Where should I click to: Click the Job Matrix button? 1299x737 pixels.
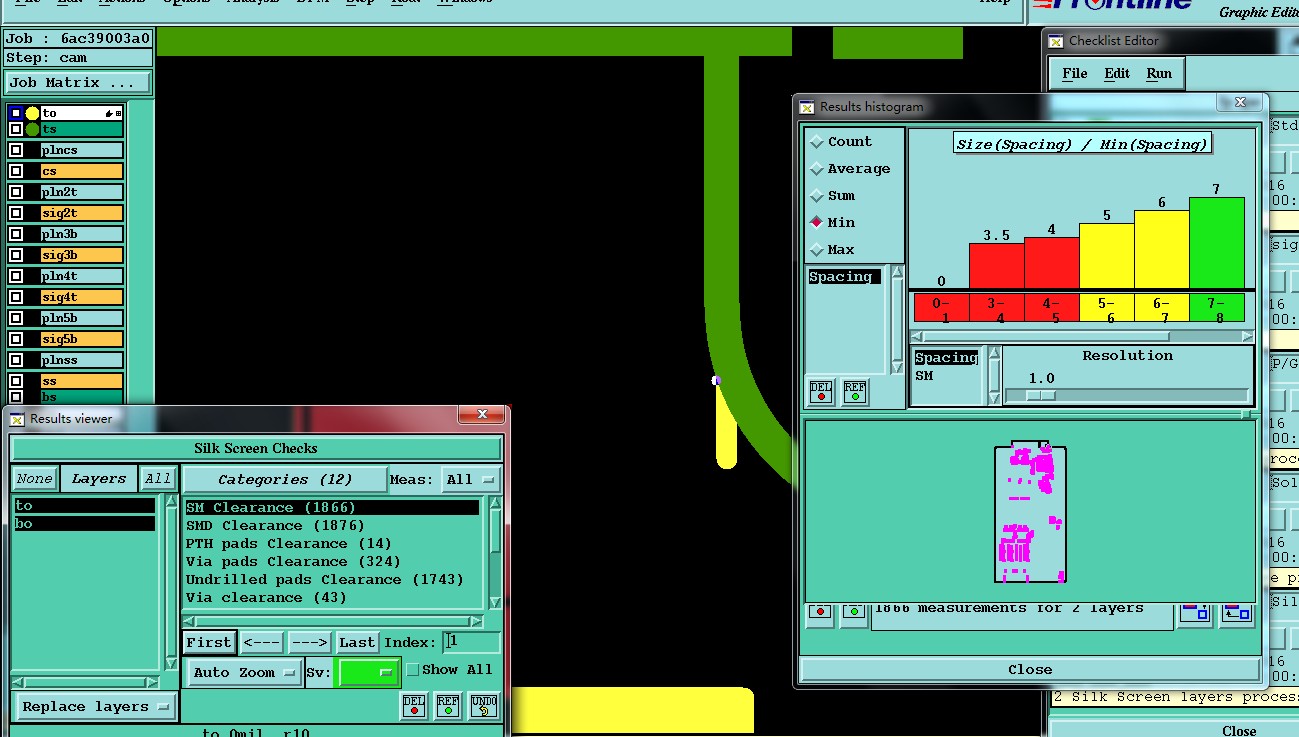(78, 83)
